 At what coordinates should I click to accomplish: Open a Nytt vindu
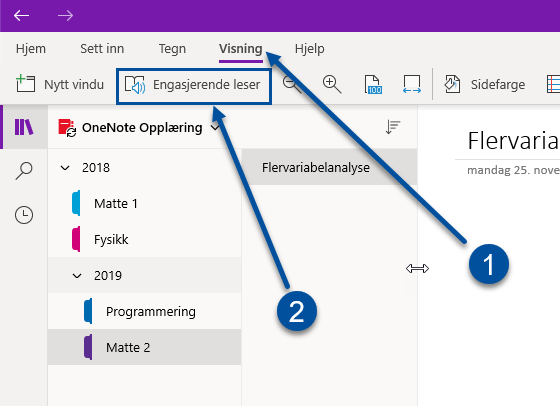[60, 84]
